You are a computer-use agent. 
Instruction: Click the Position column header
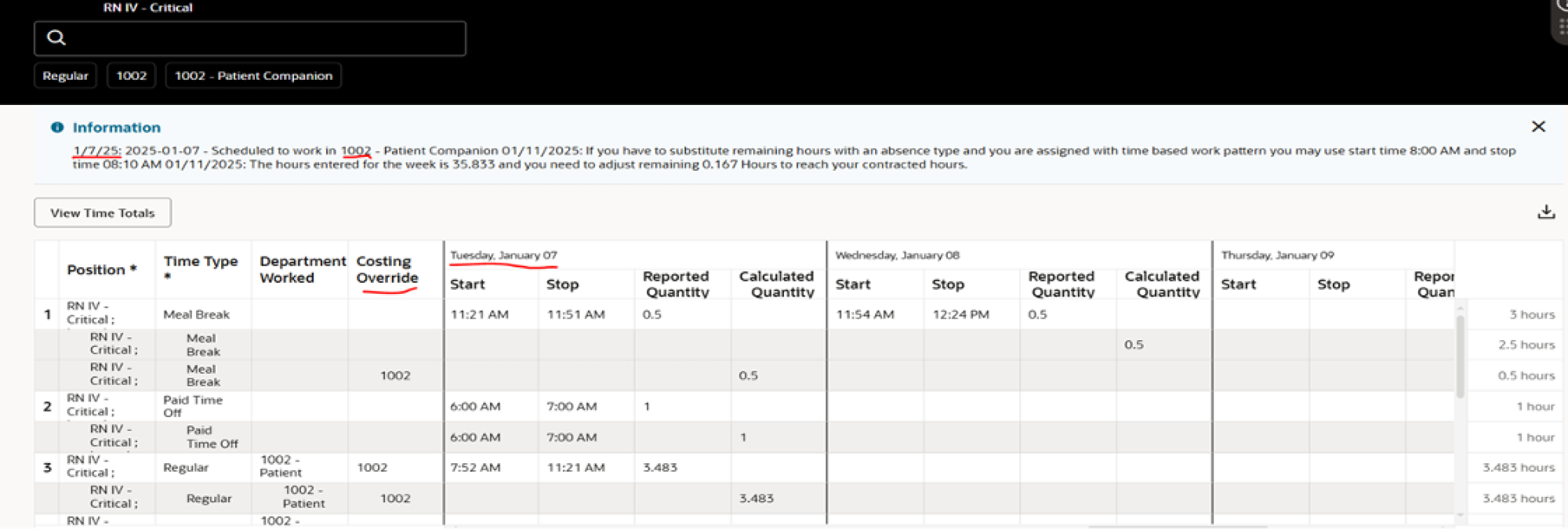tap(102, 270)
